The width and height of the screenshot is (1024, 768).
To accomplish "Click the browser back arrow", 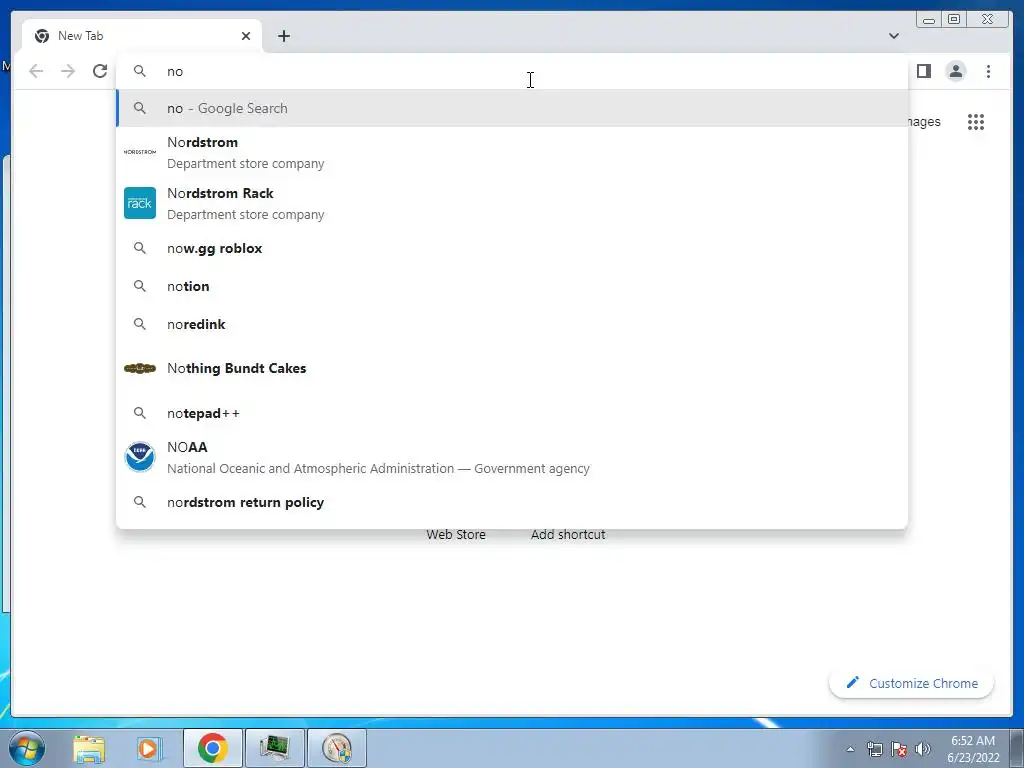I will [x=36, y=71].
